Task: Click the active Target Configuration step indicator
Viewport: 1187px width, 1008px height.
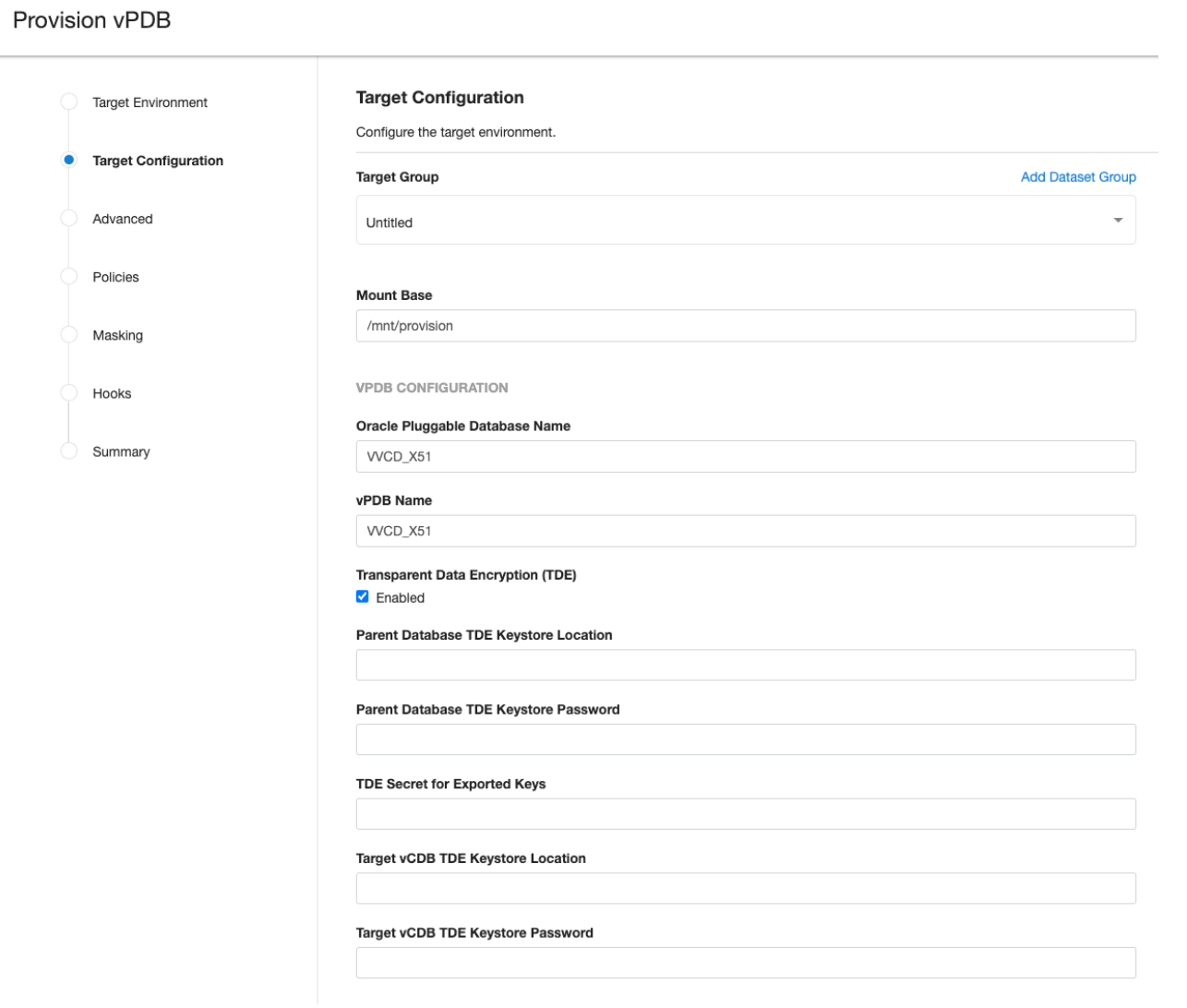Action: click(68, 160)
